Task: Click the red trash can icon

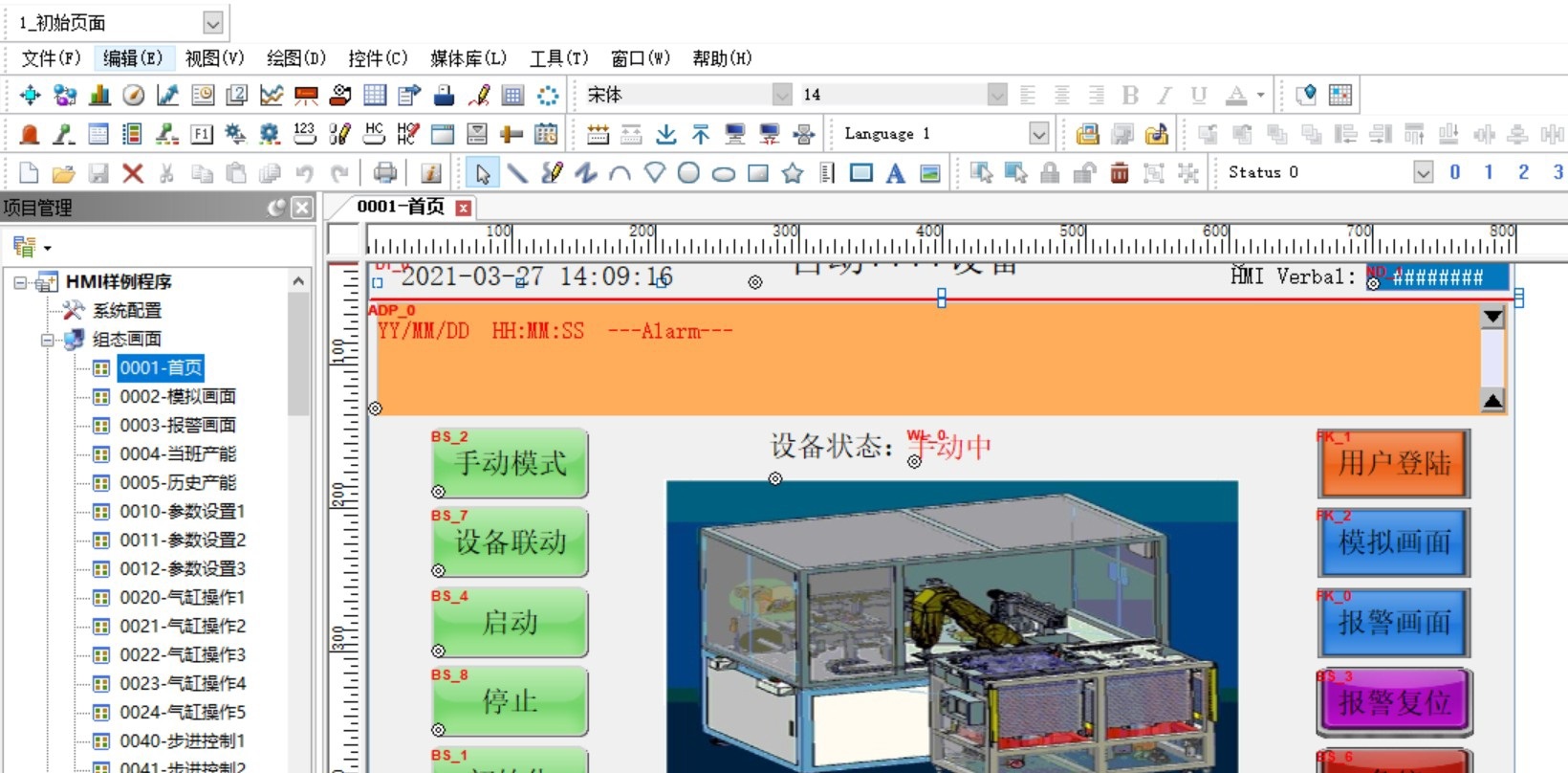Action: (1120, 173)
